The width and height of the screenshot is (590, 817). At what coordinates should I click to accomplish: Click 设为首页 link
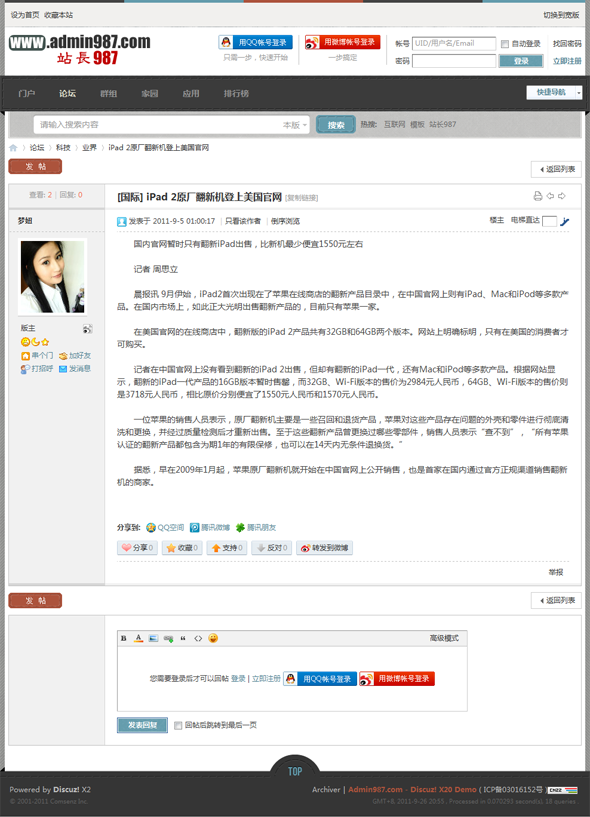pos(24,15)
